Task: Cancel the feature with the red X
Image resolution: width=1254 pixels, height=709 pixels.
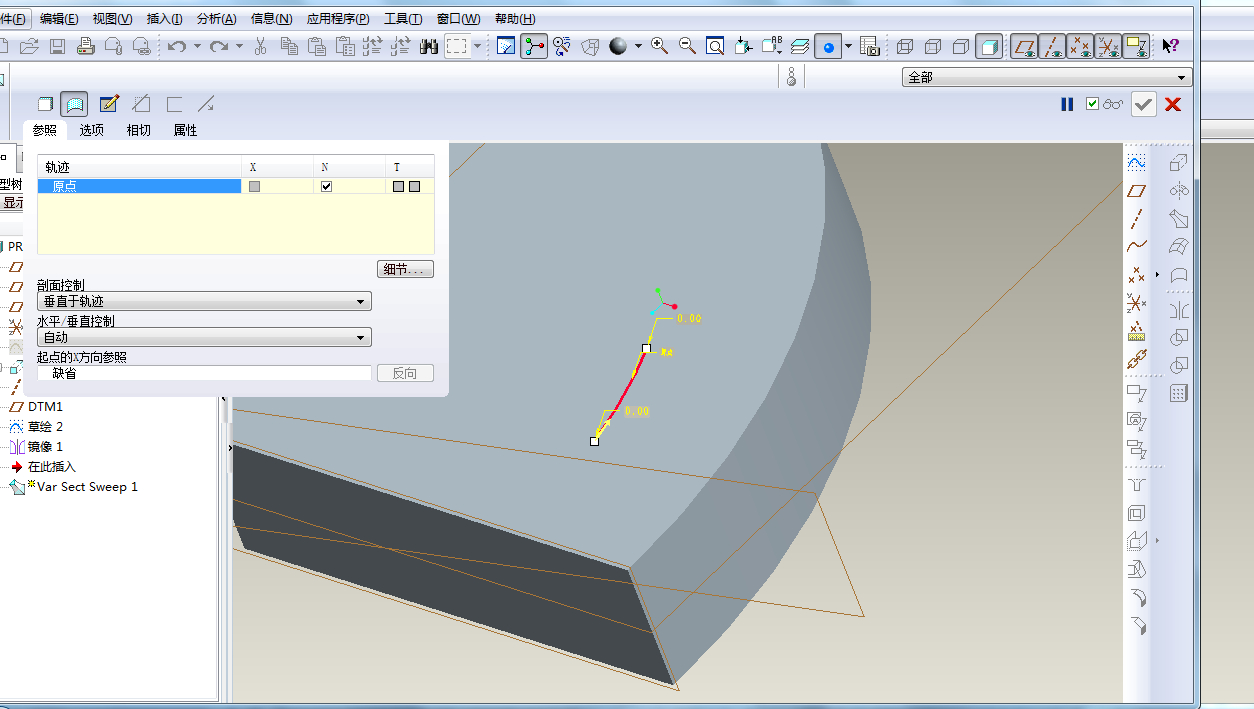Action: point(1173,104)
